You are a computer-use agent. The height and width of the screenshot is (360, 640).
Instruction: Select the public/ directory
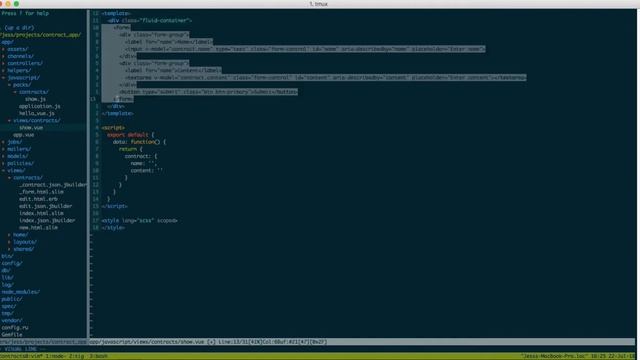(11, 299)
